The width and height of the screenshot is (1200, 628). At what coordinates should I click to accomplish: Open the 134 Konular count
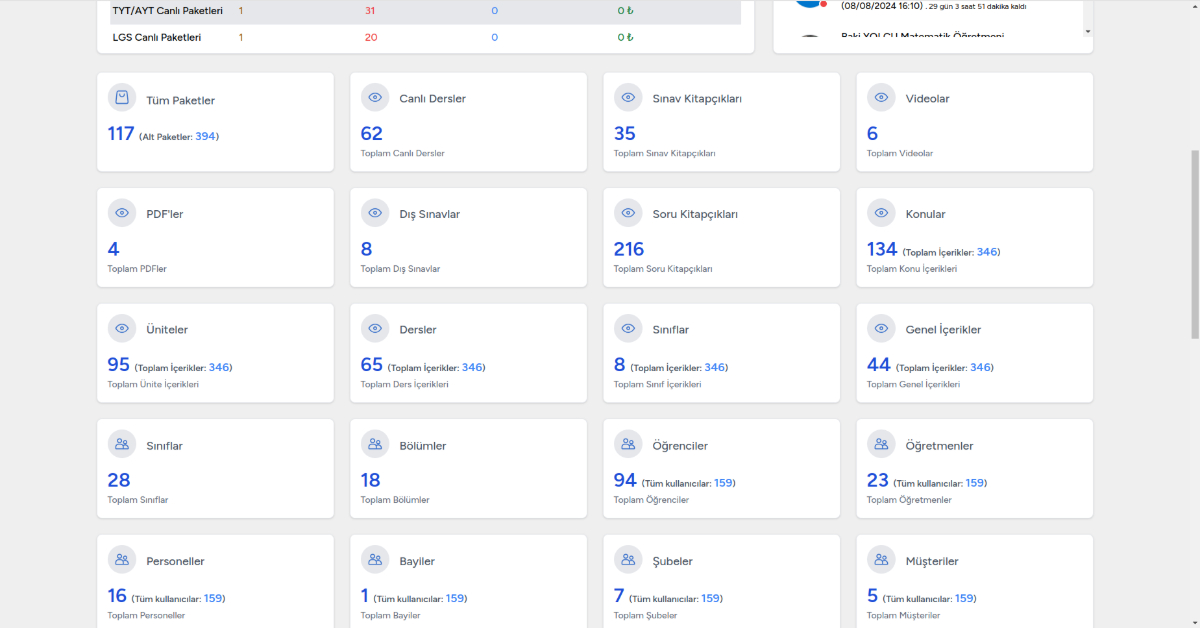[x=881, y=249]
